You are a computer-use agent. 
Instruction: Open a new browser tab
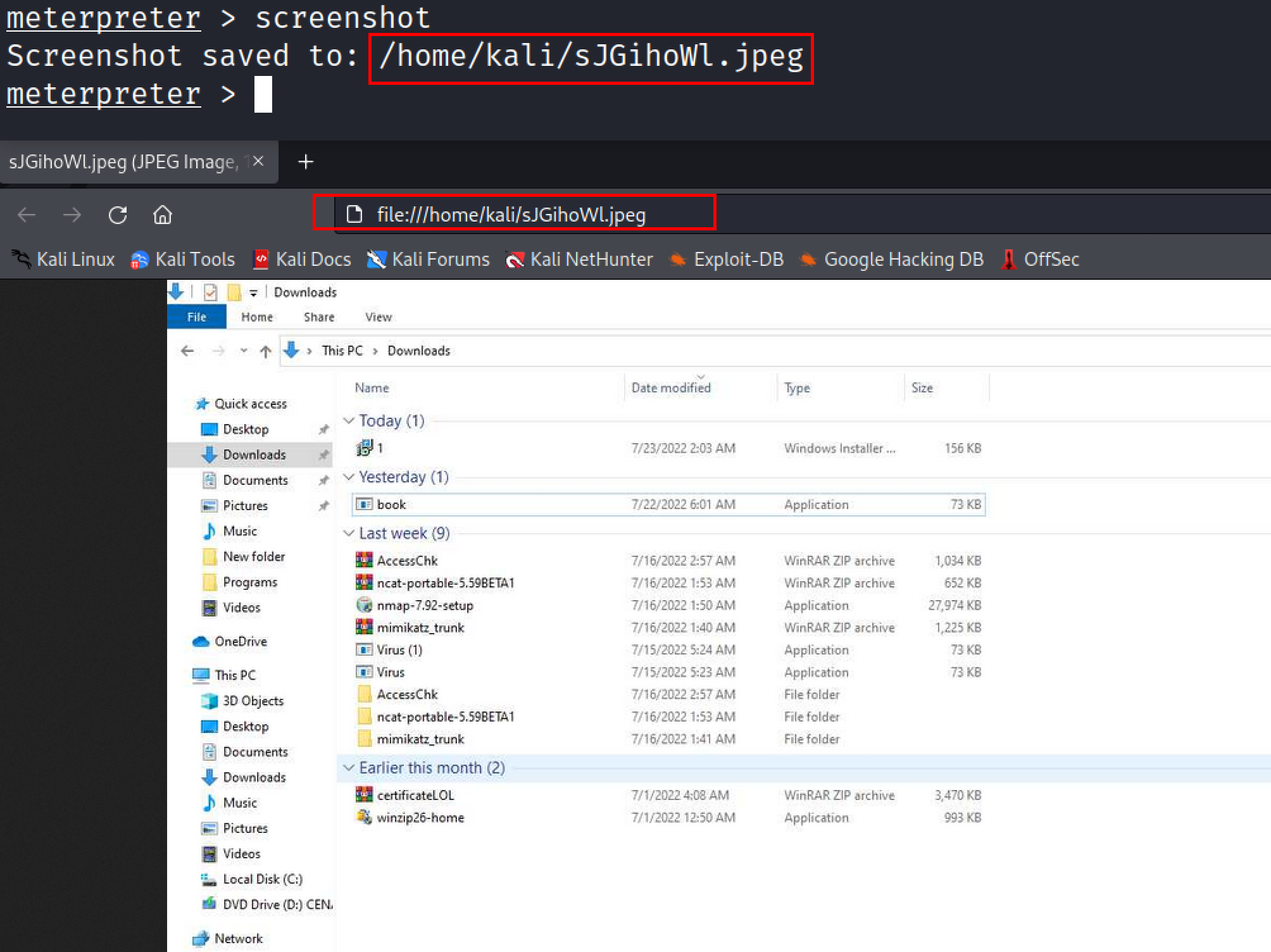click(x=306, y=162)
